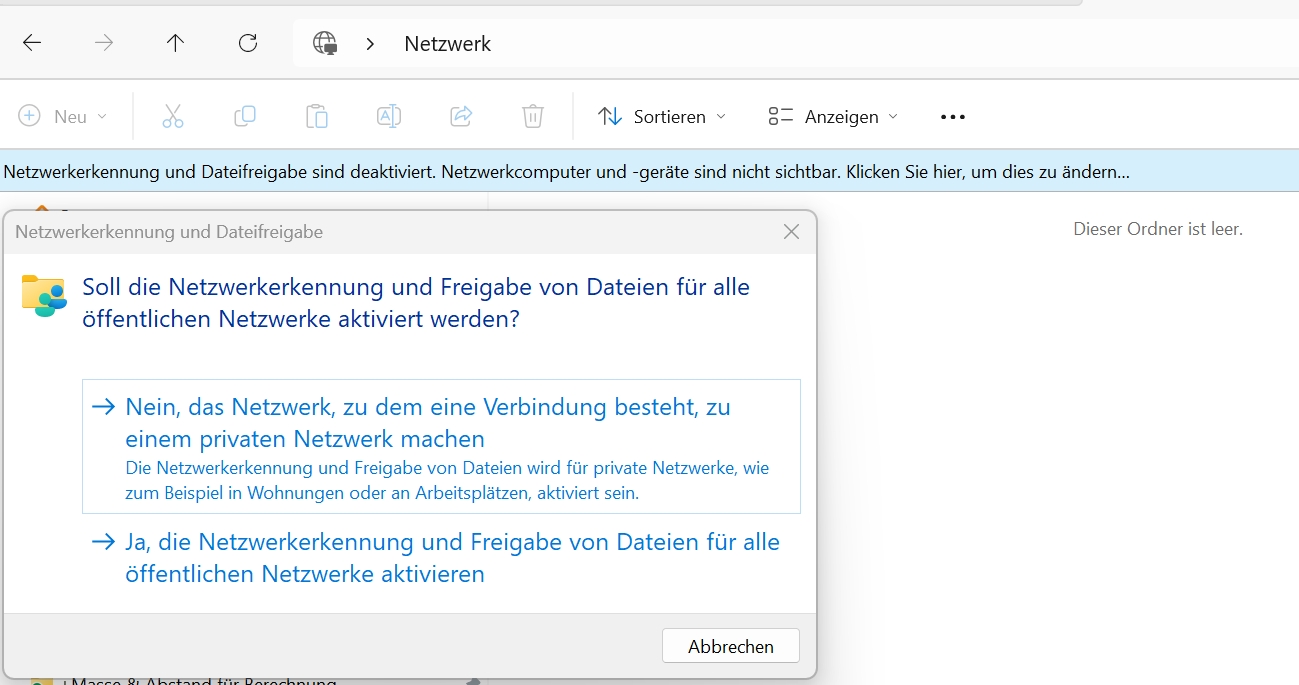This screenshot has height=685, width=1299.
Task: Go back with the back arrow
Action: 32,43
